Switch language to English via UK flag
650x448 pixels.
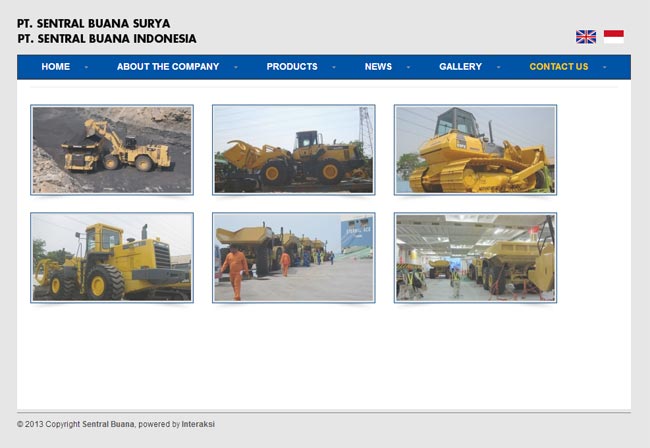pyautogui.click(x=586, y=37)
